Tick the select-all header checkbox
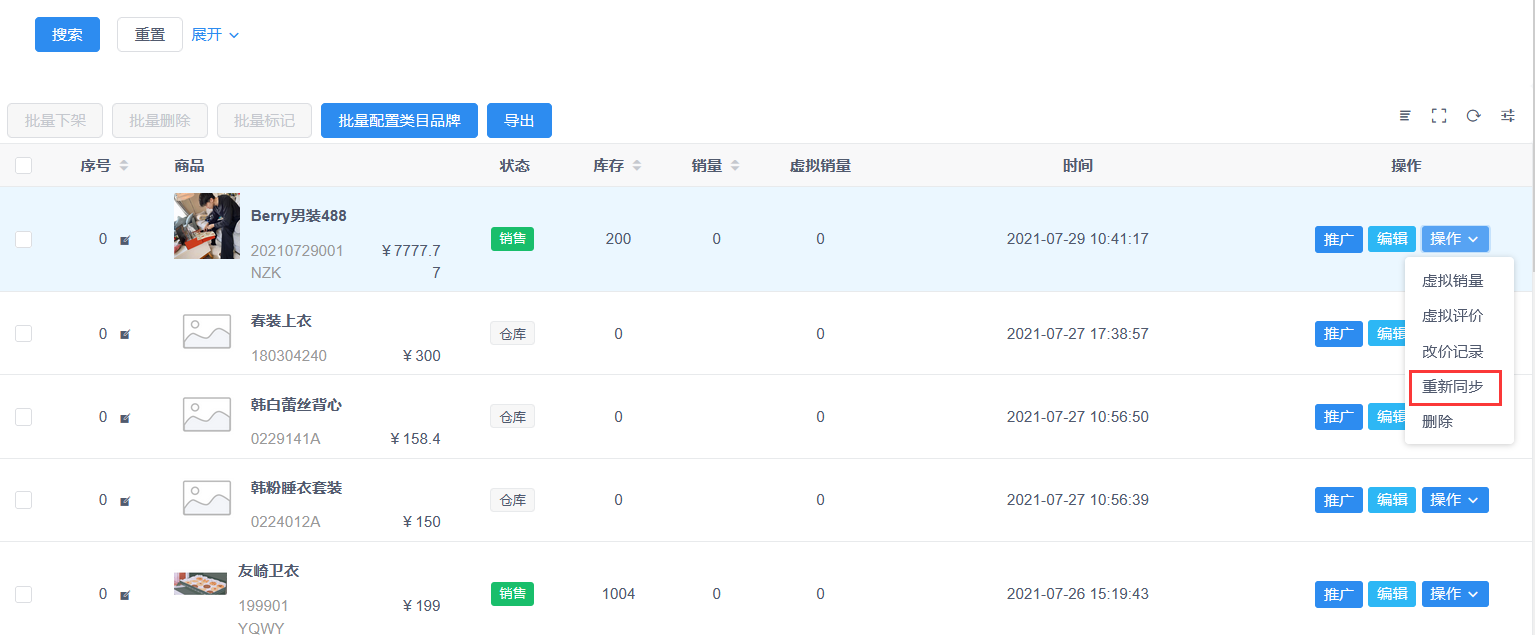 coord(24,166)
